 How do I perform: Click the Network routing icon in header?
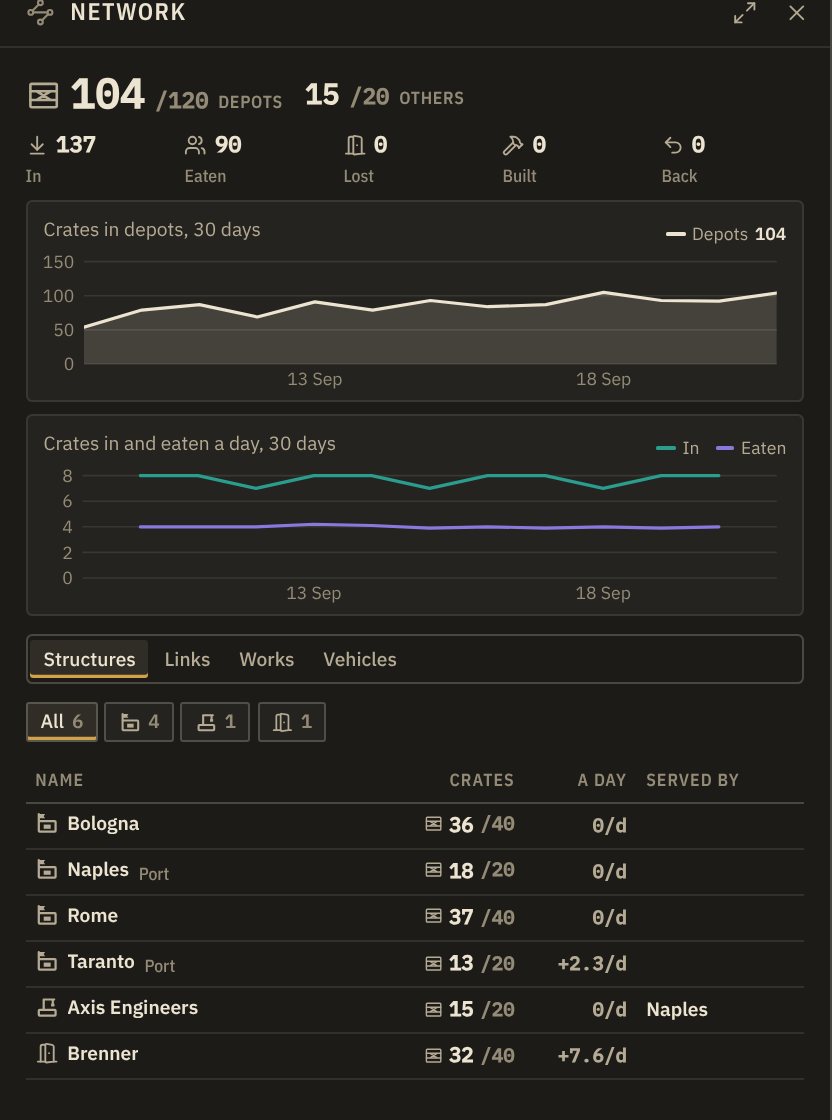[x=40, y=13]
